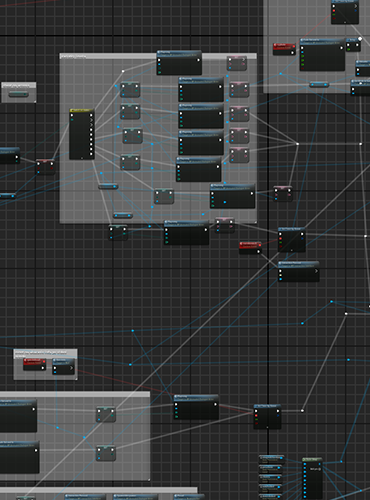Select title bar of the small lower-left comment box

(x=45, y=353)
